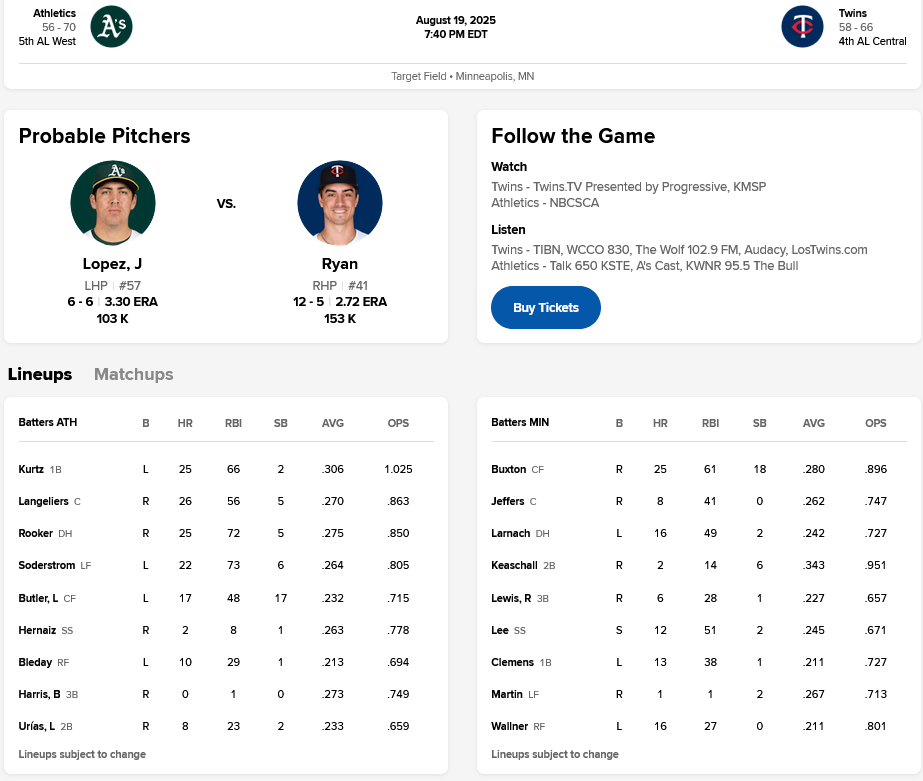923x781 pixels.
Task: Click Jeffers in Twins lineup
Action: click(508, 501)
